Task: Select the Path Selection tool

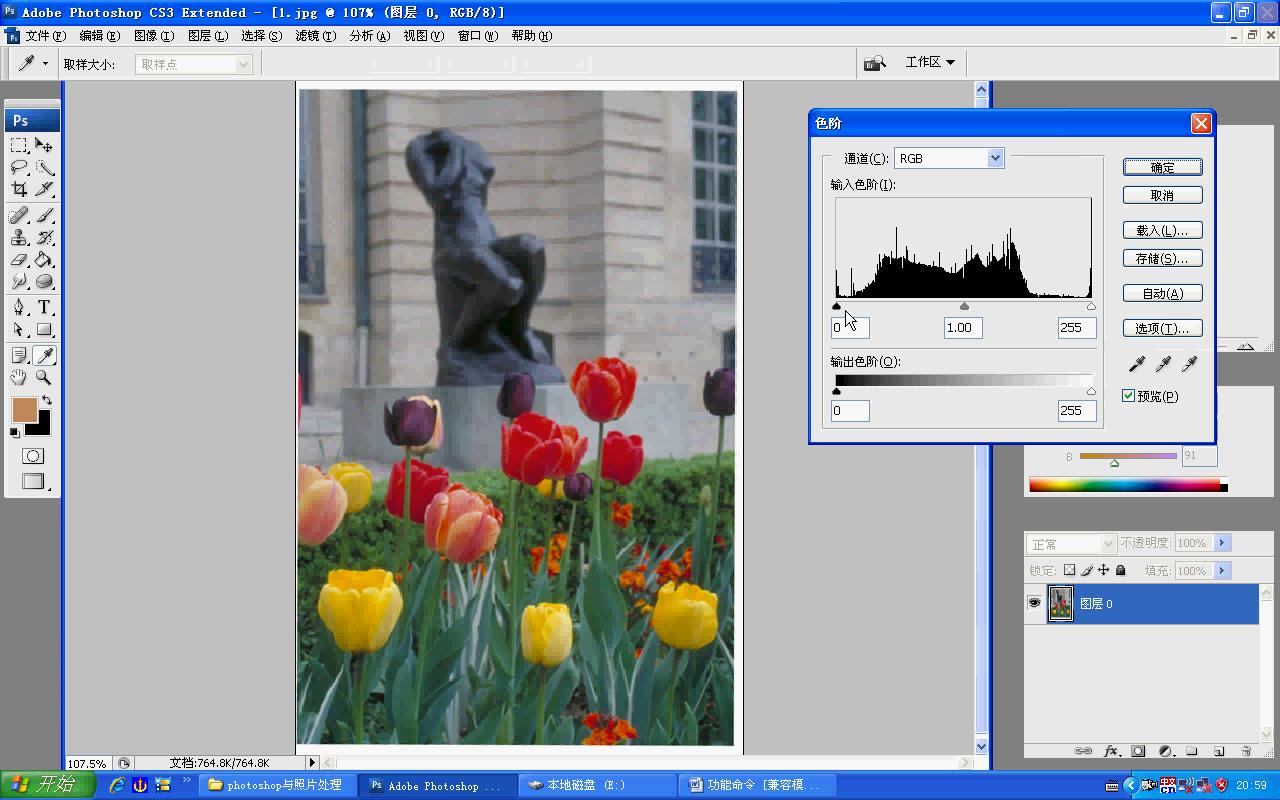Action: pos(19,329)
